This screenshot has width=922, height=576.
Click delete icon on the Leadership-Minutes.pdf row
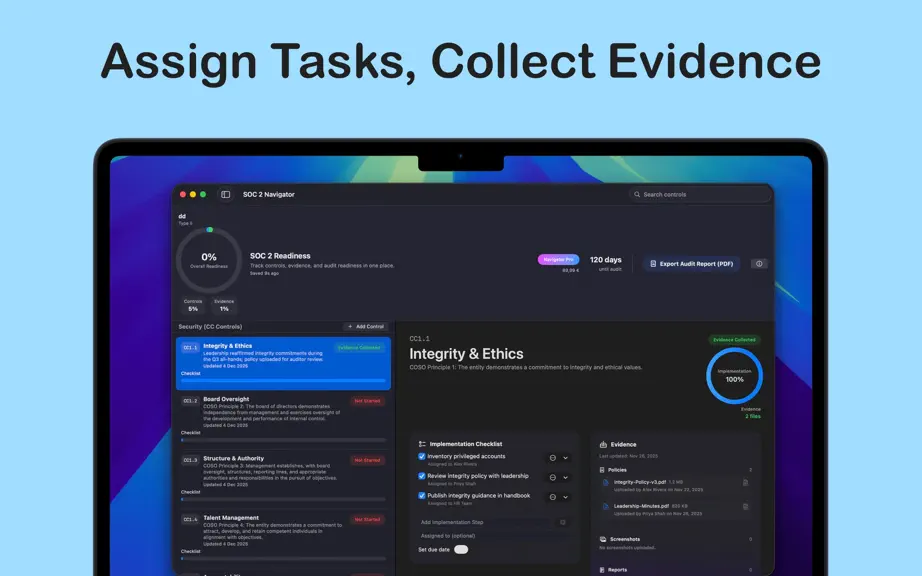click(x=745, y=507)
